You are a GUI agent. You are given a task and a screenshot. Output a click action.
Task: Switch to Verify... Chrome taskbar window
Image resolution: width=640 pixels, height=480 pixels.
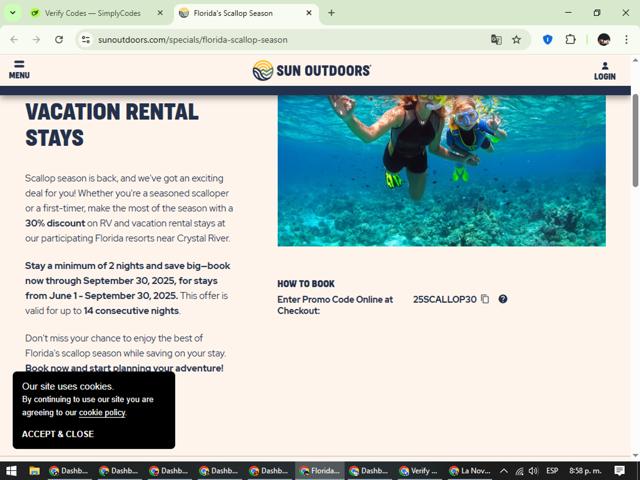coord(420,471)
